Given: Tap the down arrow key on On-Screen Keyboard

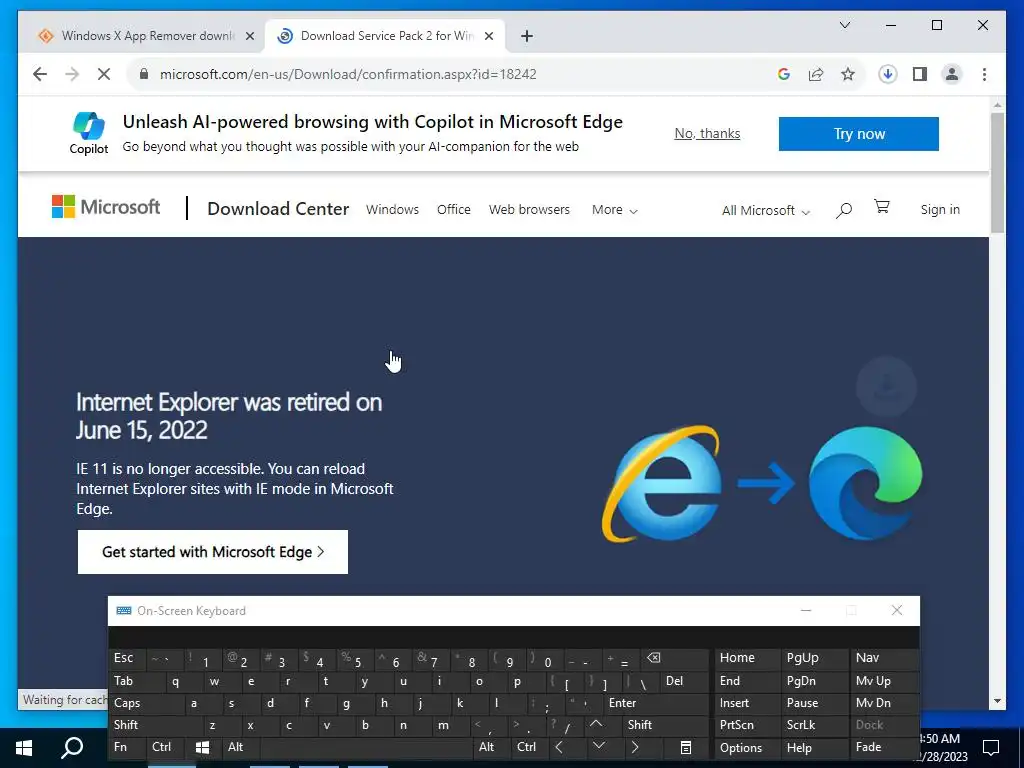Looking at the screenshot, I should tap(598, 746).
